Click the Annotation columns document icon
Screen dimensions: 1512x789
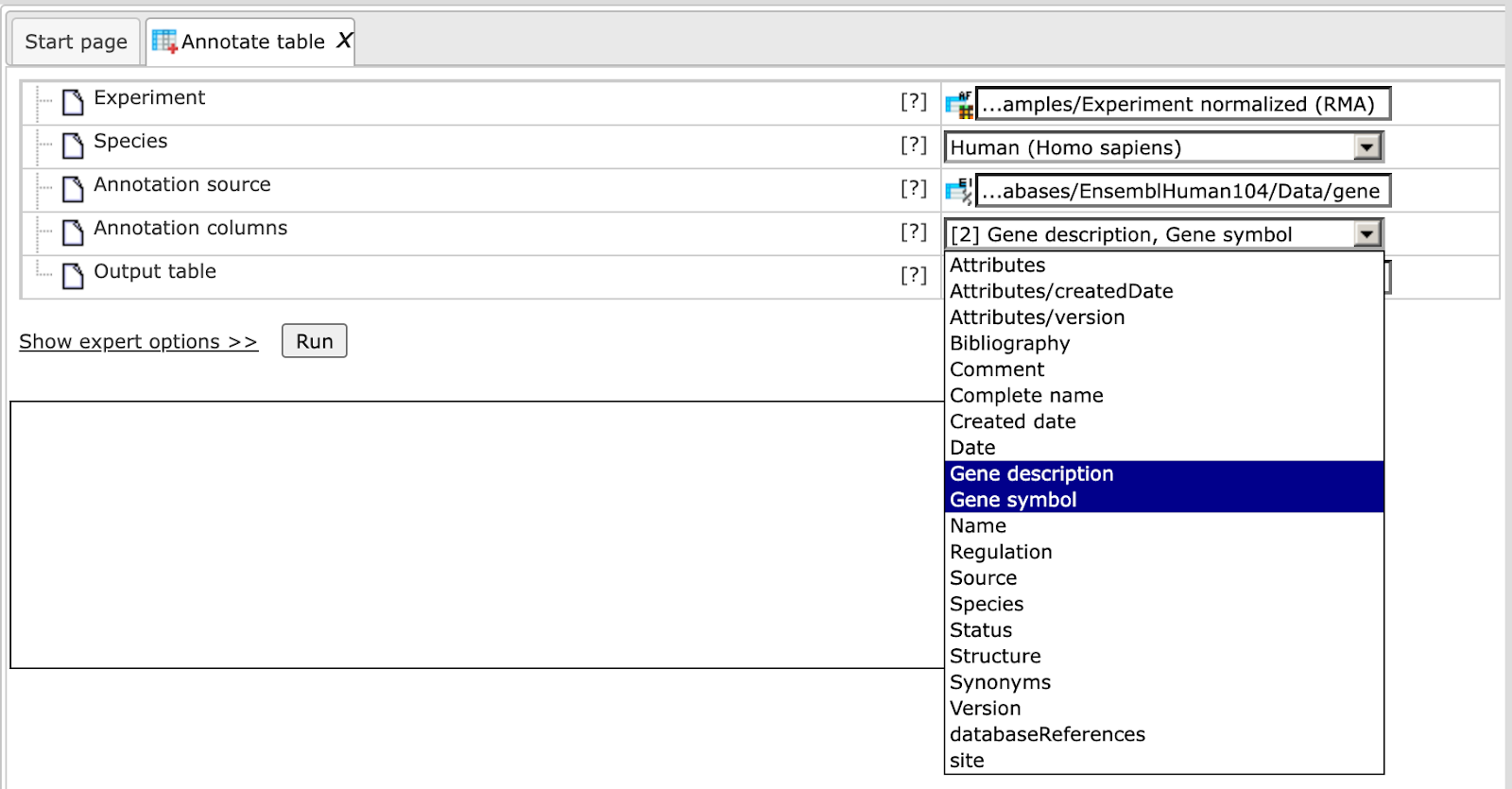pos(73,232)
